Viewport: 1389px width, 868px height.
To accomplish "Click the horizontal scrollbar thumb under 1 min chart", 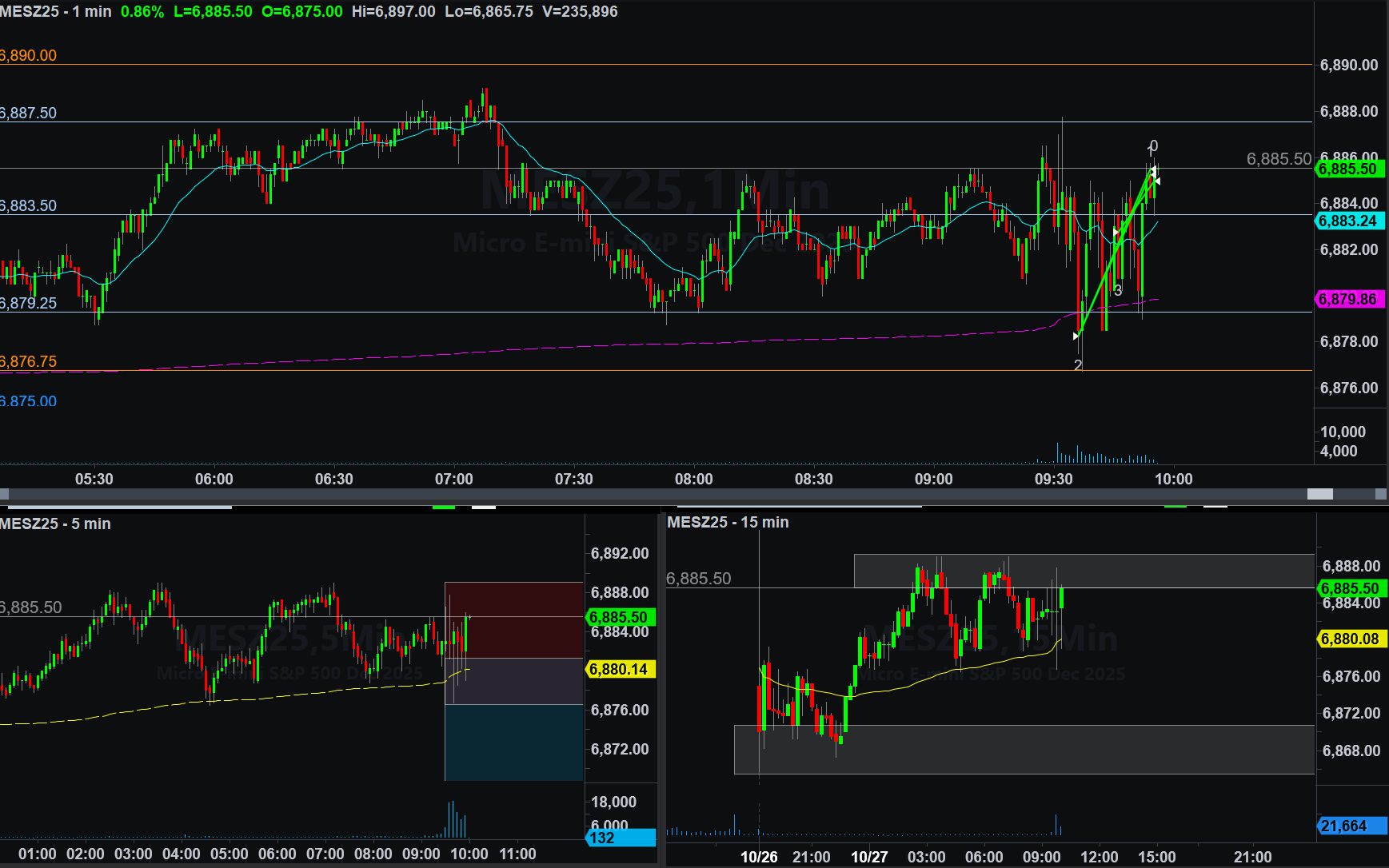I will tap(1319, 495).
